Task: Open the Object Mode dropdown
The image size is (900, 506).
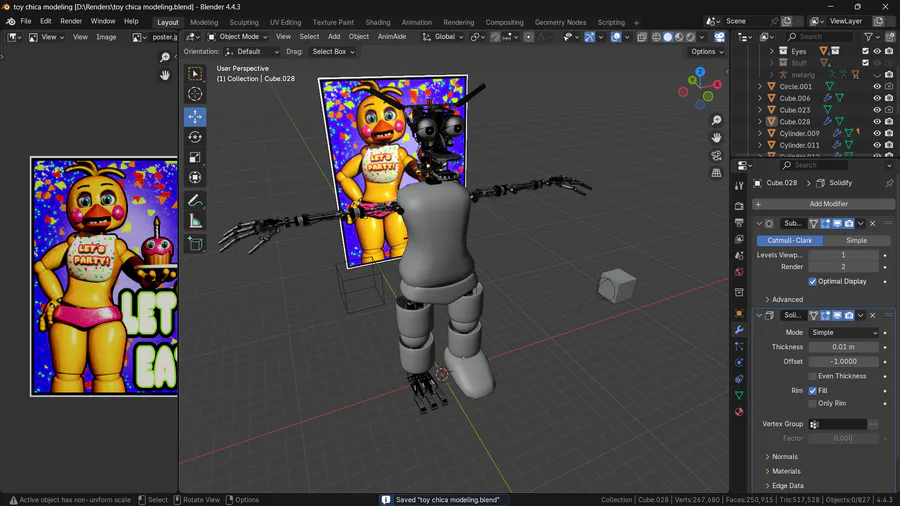Action: click(x=237, y=37)
